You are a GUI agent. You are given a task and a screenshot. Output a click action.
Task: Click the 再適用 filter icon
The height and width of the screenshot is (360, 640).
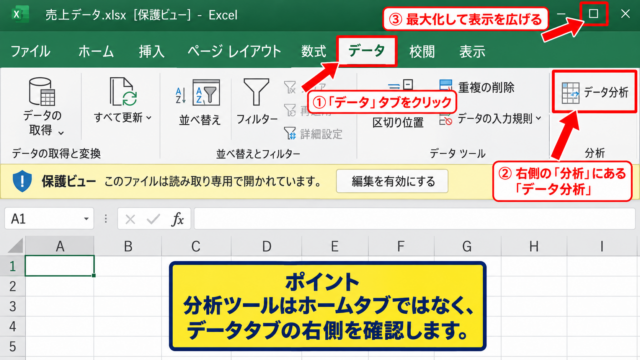click(x=290, y=110)
